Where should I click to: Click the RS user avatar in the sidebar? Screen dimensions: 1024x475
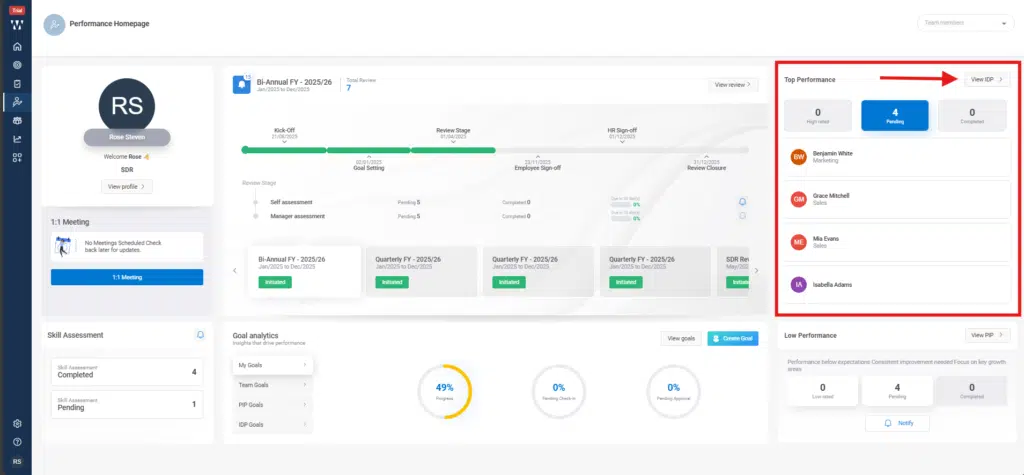(x=18, y=461)
